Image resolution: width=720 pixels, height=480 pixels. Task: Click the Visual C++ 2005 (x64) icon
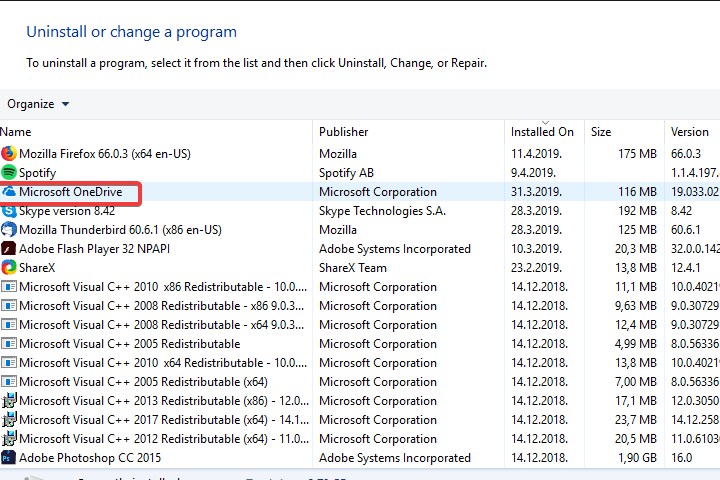pos(9,382)
